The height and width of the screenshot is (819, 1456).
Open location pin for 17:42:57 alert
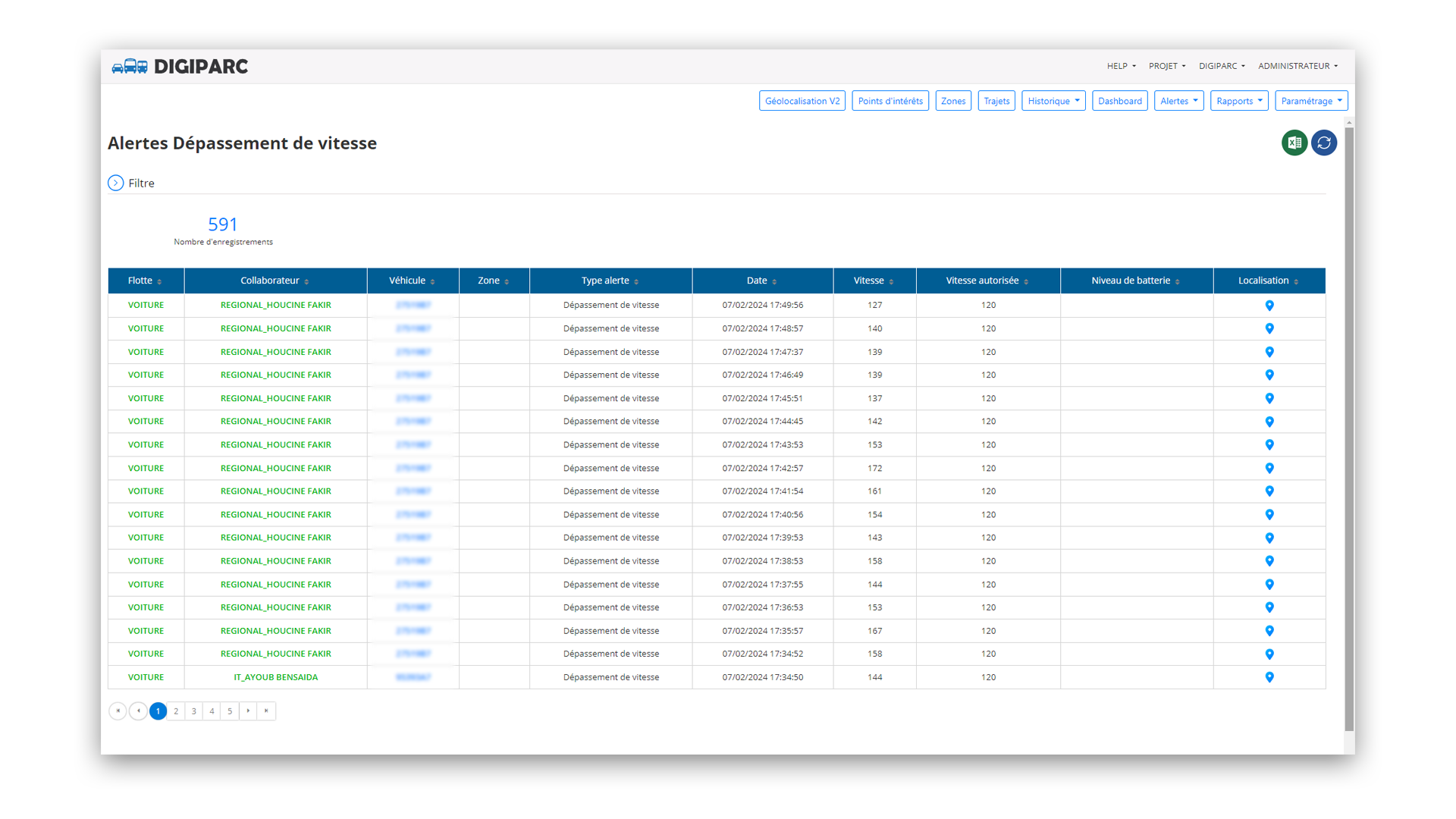click(x=1269, y=468)
